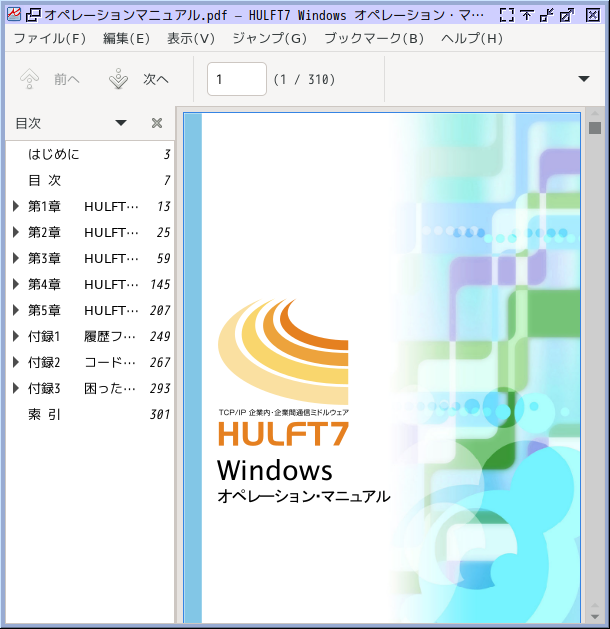Open the 目次 sidebar view dropdown
This screenshot has width=610, height=629.
pos(121,123)
